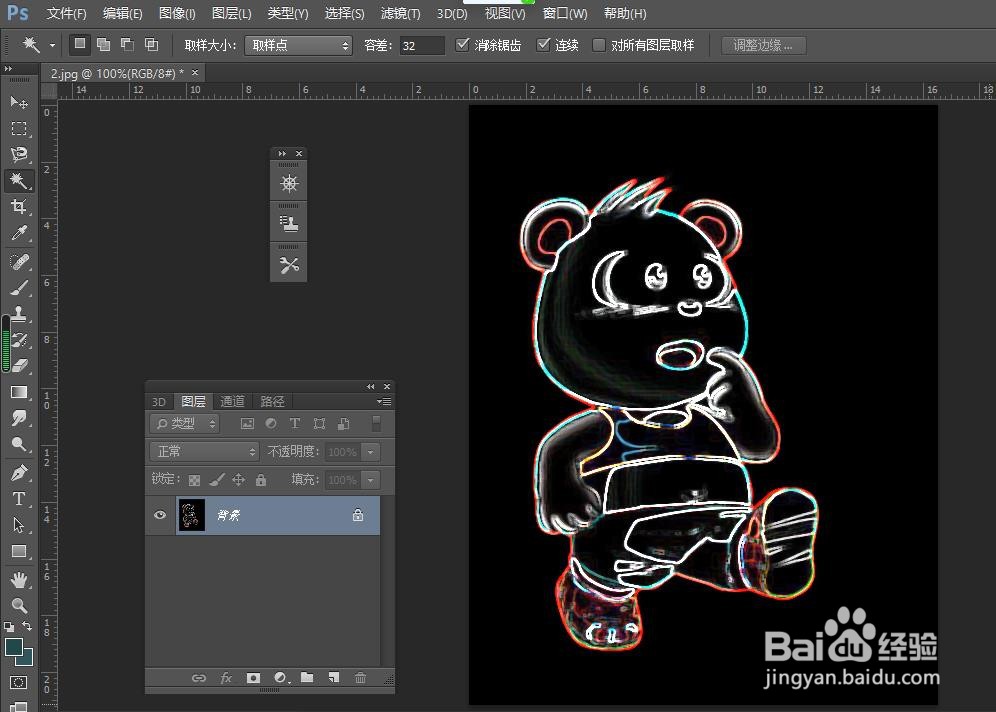Add a layer mask
This screenshot has width=996, height=712.
(x=253, y=678)
